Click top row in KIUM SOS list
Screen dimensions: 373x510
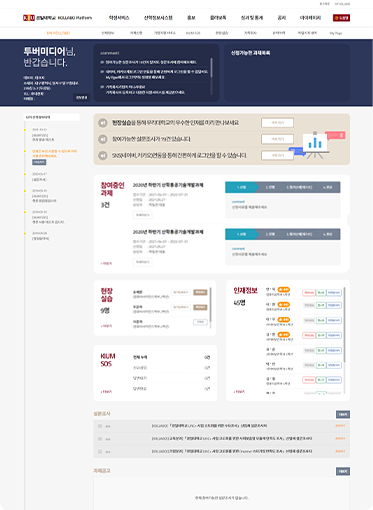click(x=171, y=357)
